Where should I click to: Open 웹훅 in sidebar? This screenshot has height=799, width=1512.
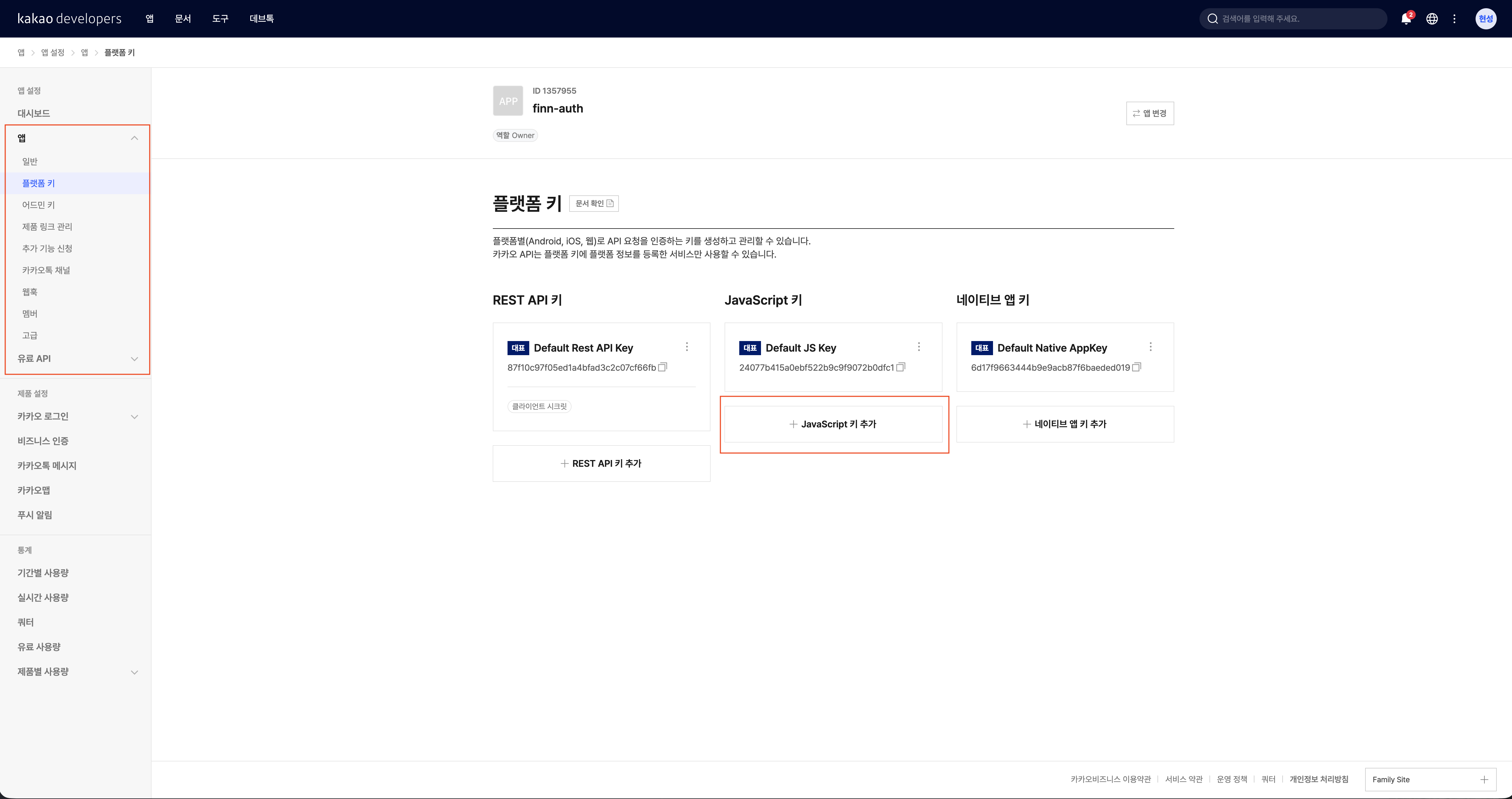(30, 292)
